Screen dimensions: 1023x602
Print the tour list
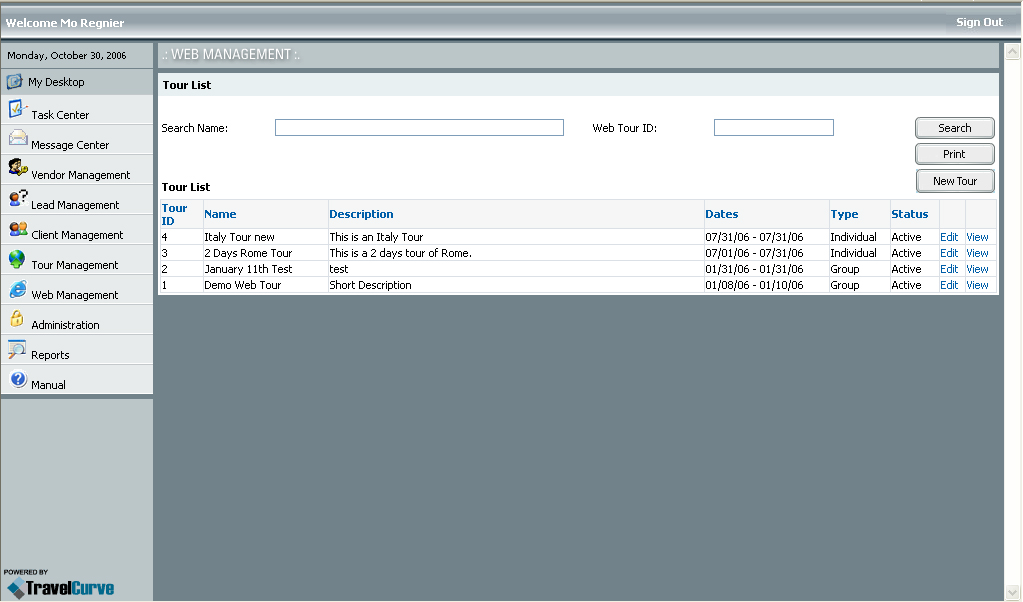pos(953,153)
